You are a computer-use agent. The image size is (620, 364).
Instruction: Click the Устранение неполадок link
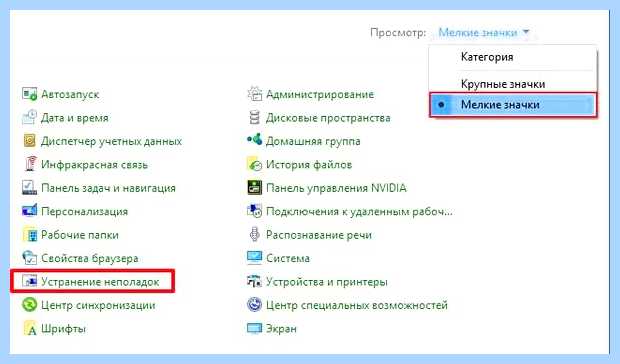(x=100, y=282)
